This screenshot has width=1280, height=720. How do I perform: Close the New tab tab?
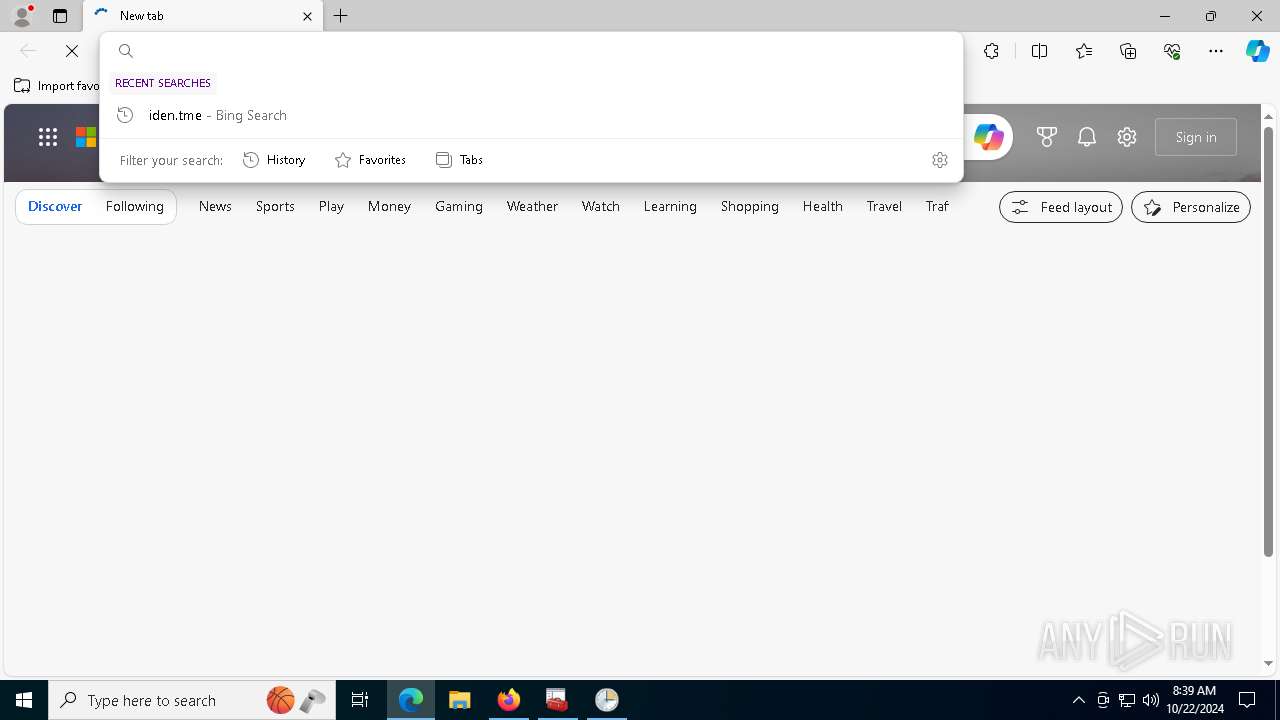307,16
